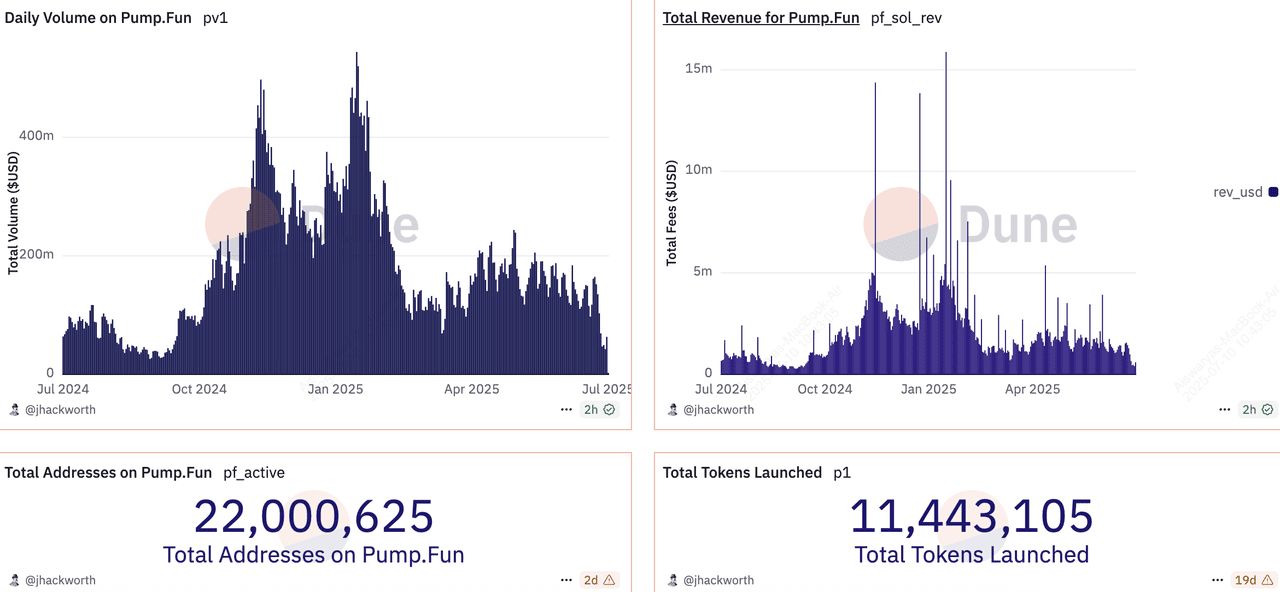This screenshot has width=1280, height=592.
Task: Click the 15m y-axis label on Total Revenue
Action: 698,68
